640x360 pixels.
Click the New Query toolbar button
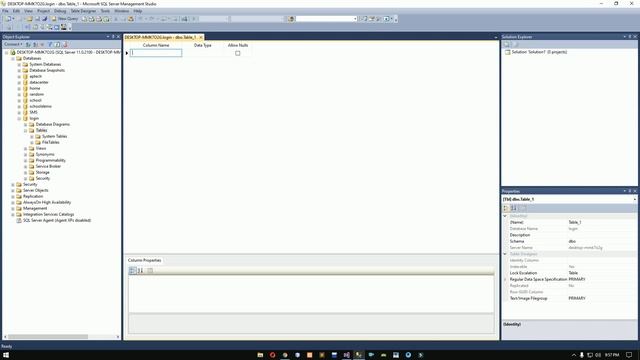coord(65,19)
